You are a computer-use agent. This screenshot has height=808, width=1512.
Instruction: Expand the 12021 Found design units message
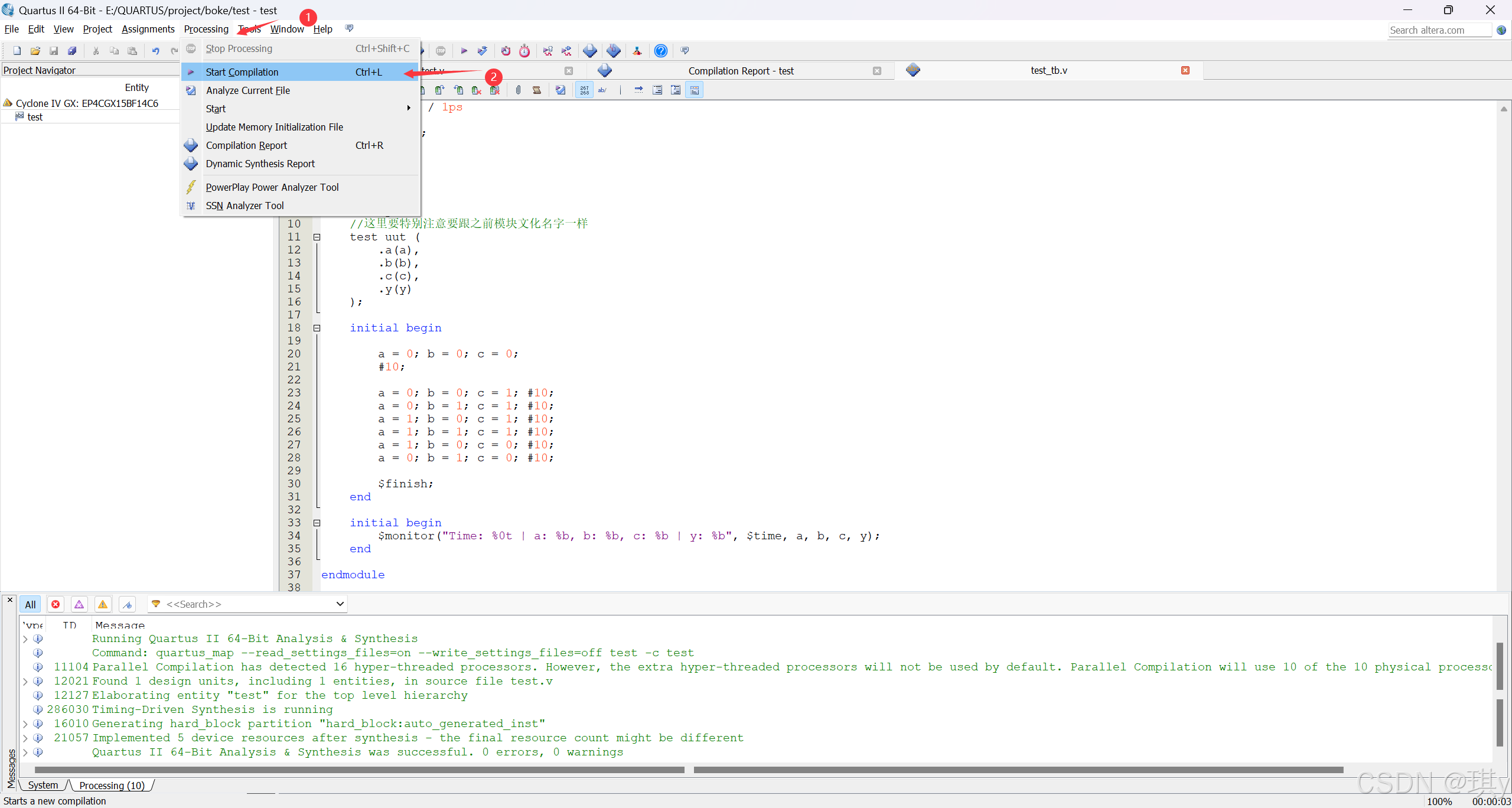[25, 681]
